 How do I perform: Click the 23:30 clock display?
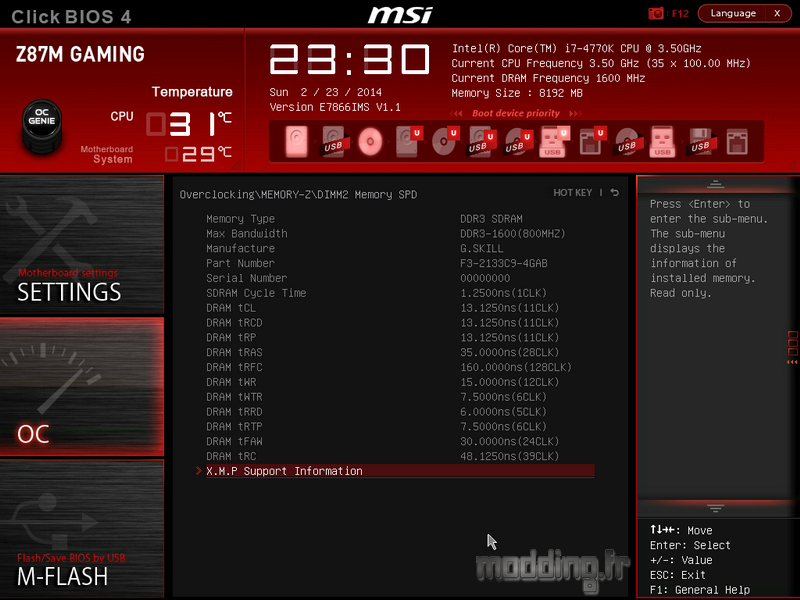350,59
